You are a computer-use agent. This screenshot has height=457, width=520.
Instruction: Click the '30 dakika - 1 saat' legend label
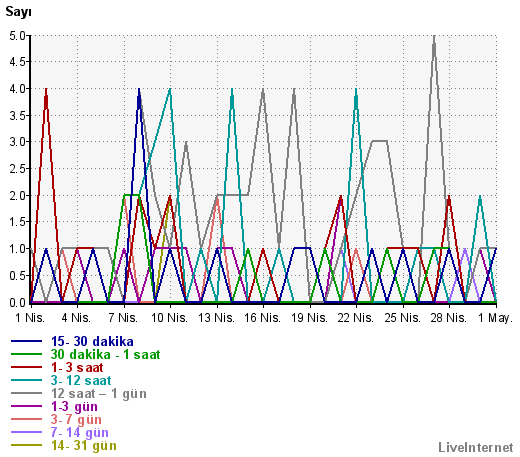pos(105,354)
